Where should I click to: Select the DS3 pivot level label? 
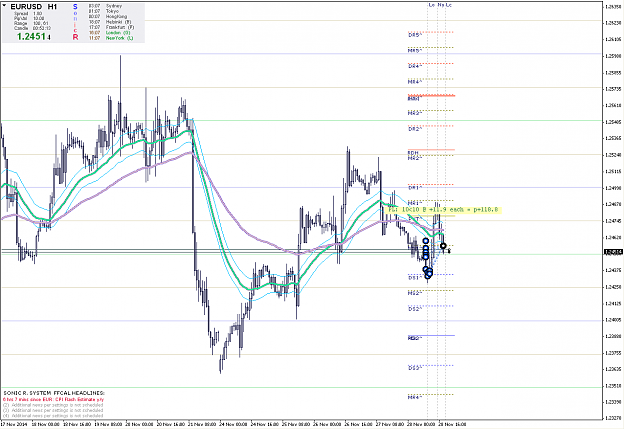pos(415,368)
